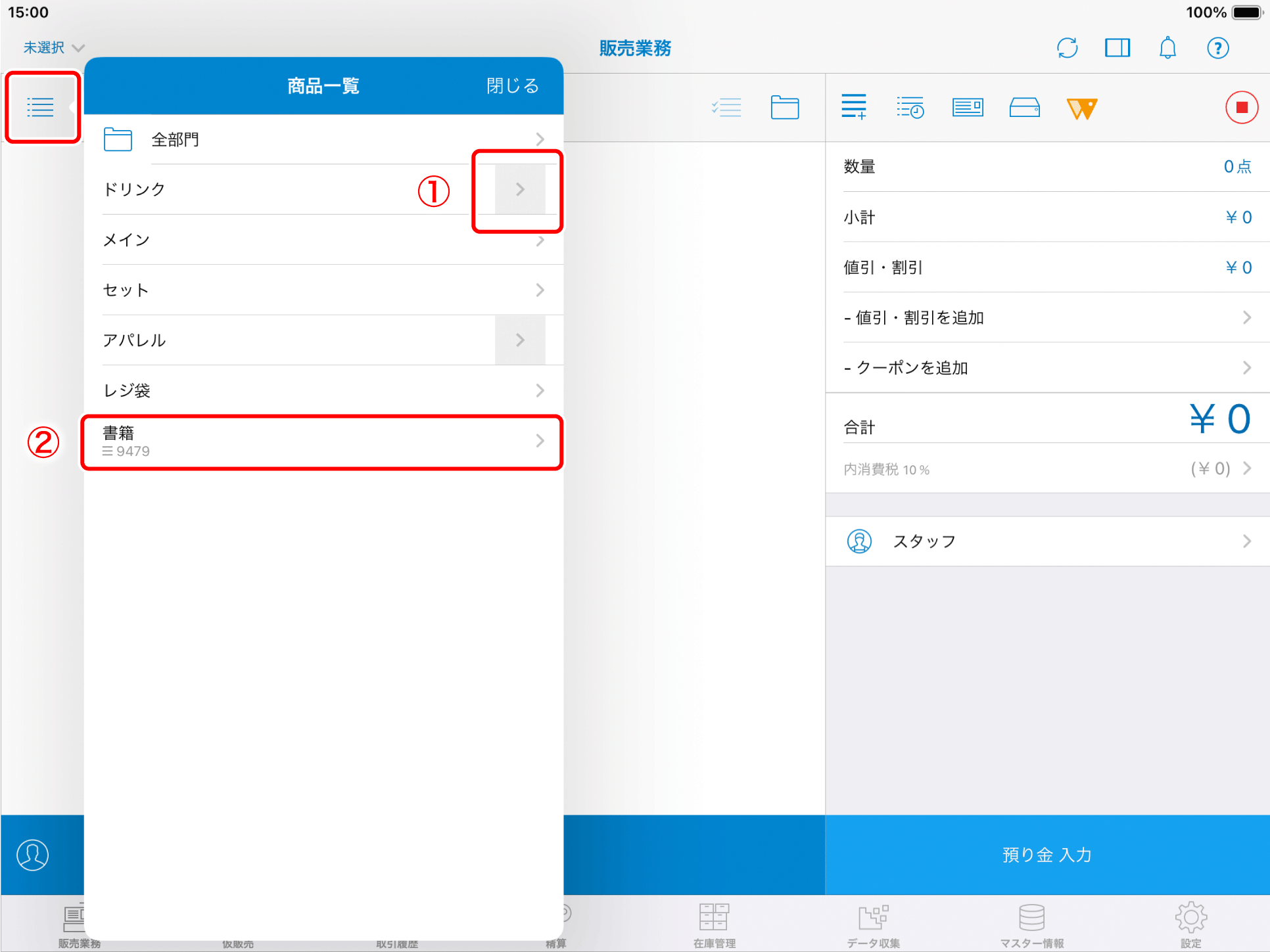Switch to the 設定 tab

(x=1190, y=924)
